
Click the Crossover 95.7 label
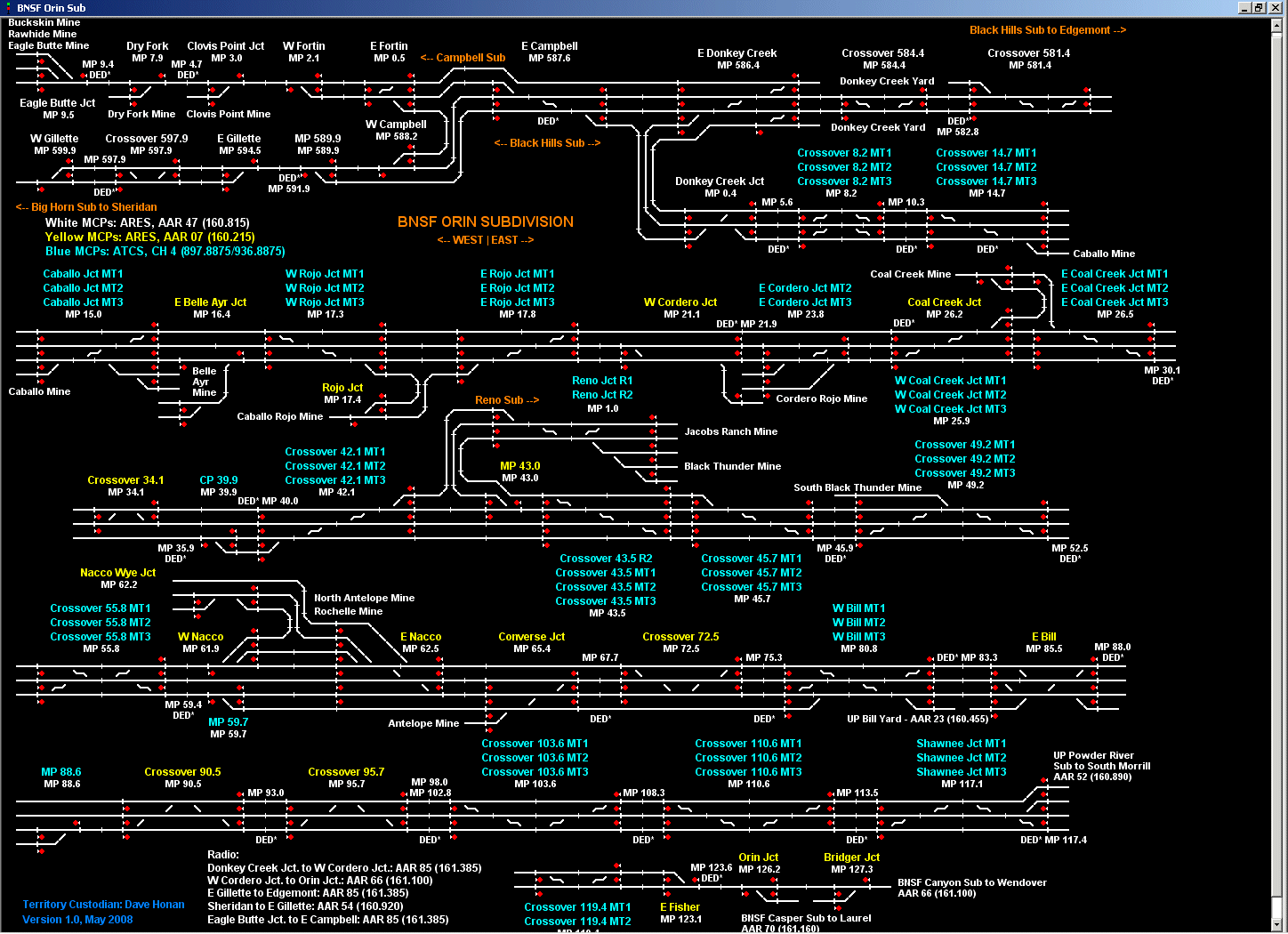pos(346,772)
